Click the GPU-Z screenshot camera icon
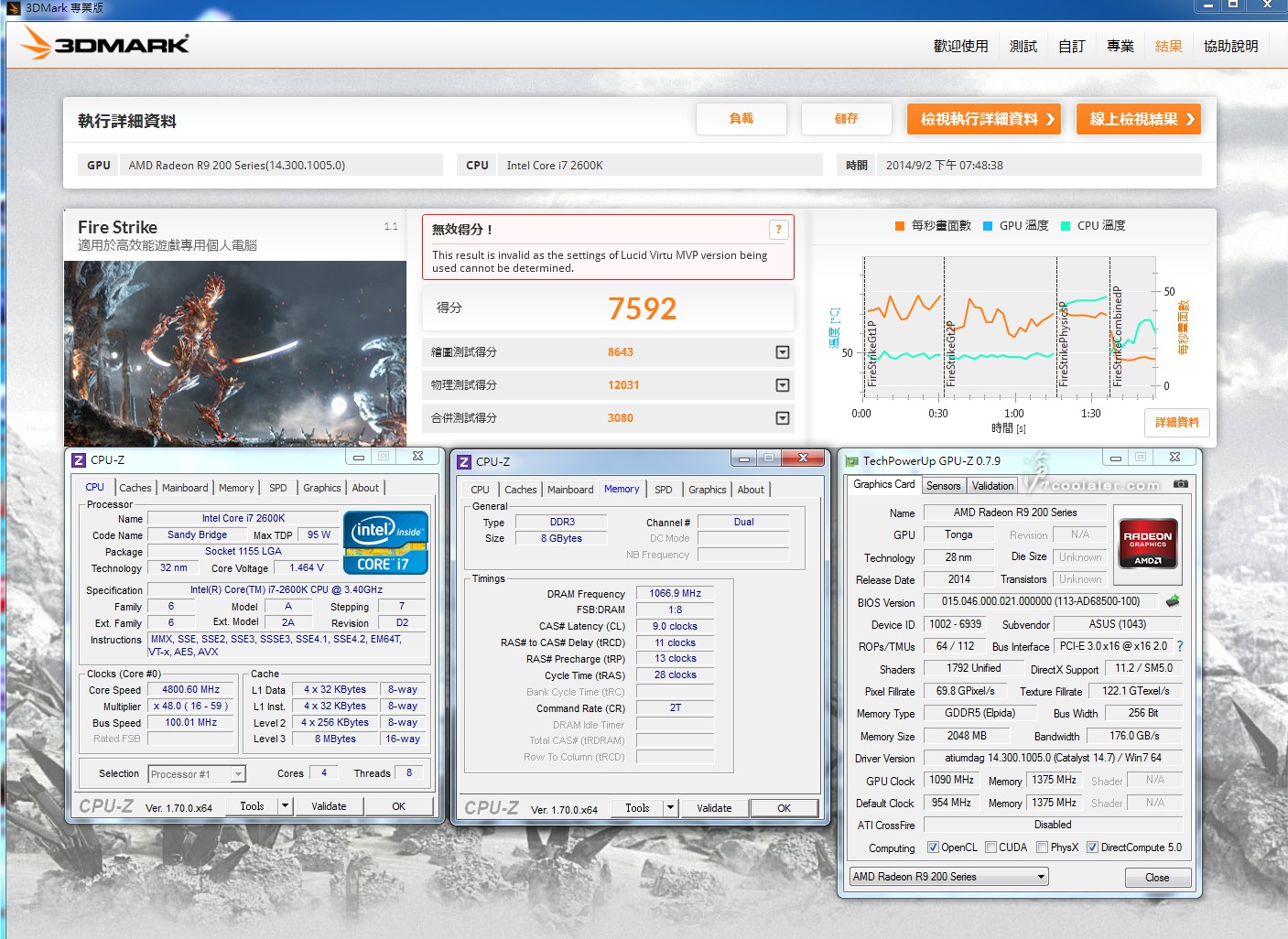The image size is (1288, 939). click(1181, 484)
